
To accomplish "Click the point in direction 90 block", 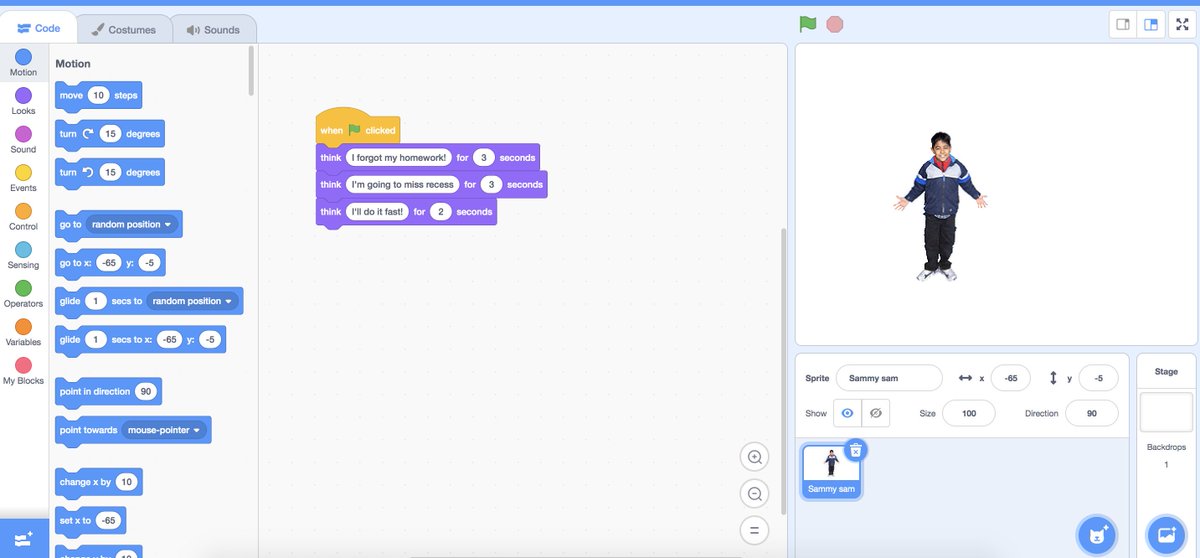I will coord(108,392).
